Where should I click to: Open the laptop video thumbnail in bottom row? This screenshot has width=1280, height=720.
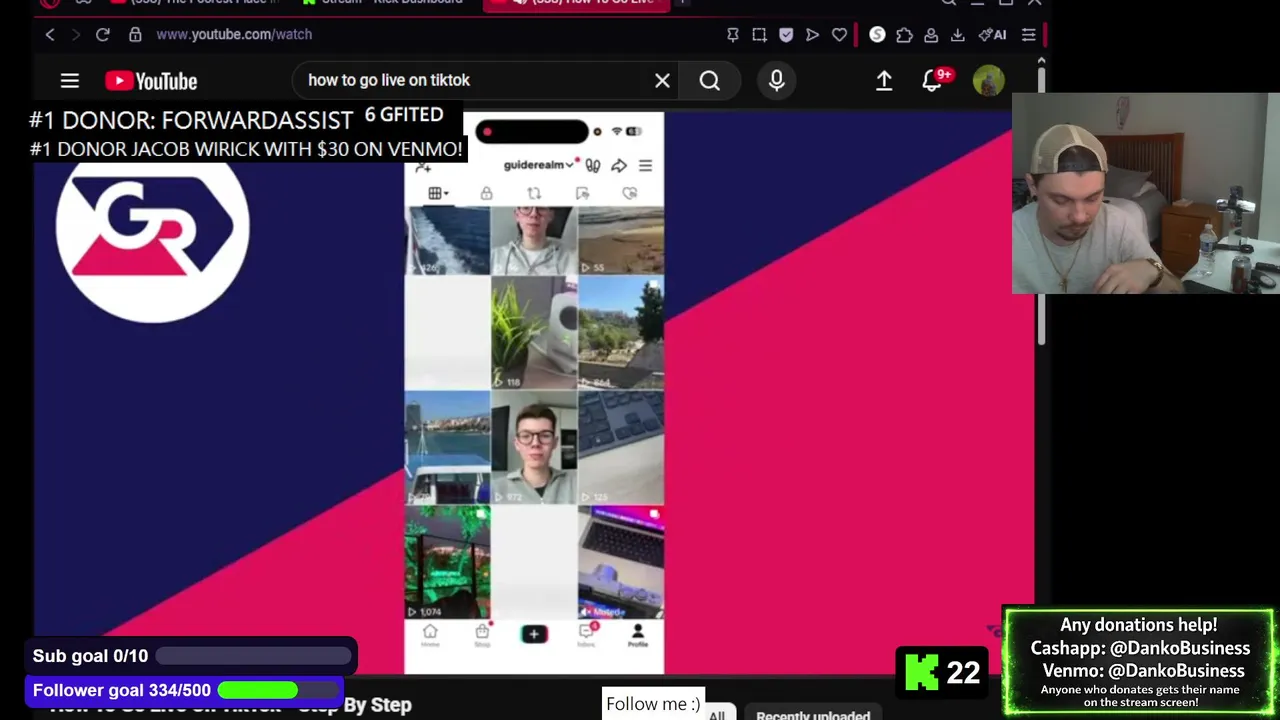point(621,562)
